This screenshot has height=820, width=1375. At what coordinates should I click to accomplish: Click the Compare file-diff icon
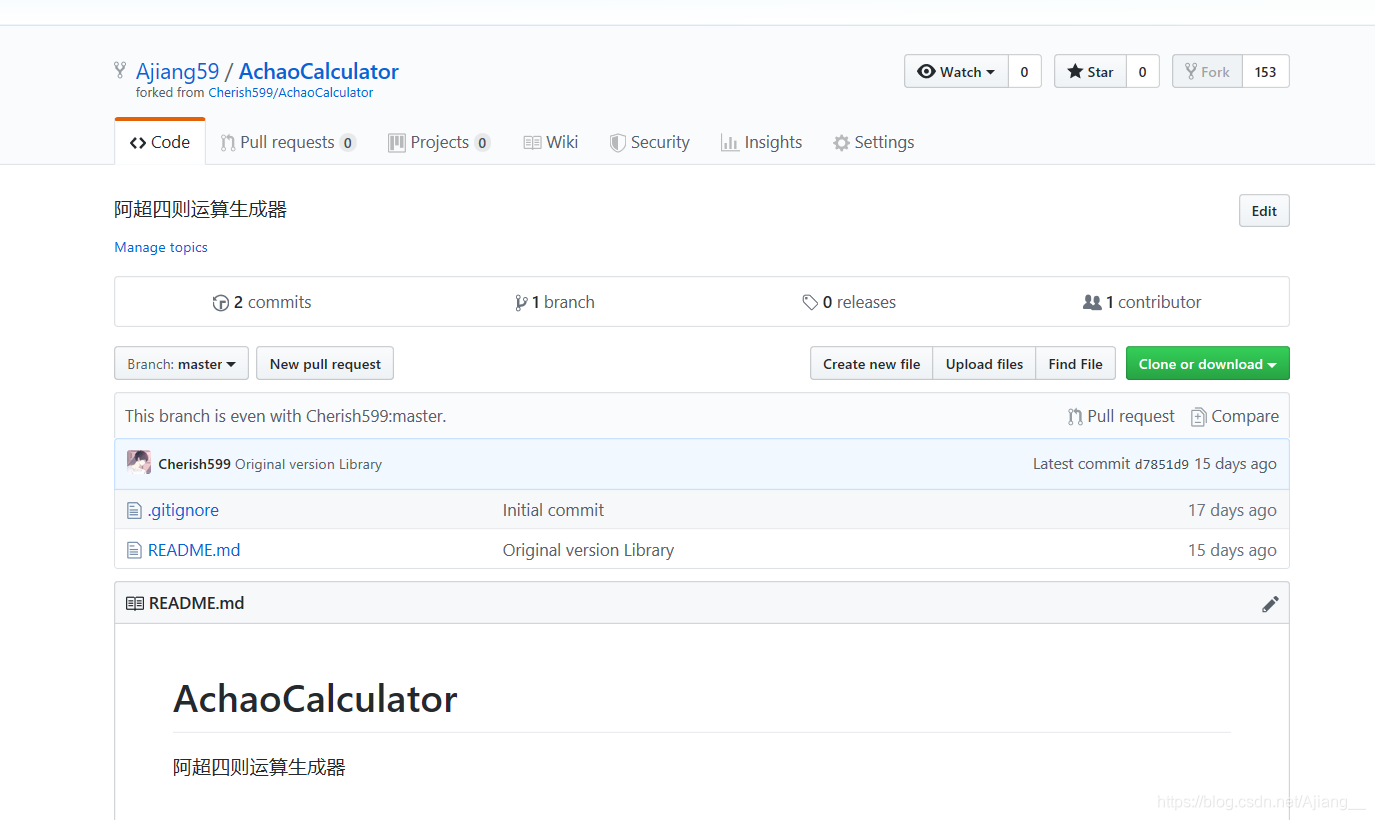1198,417
